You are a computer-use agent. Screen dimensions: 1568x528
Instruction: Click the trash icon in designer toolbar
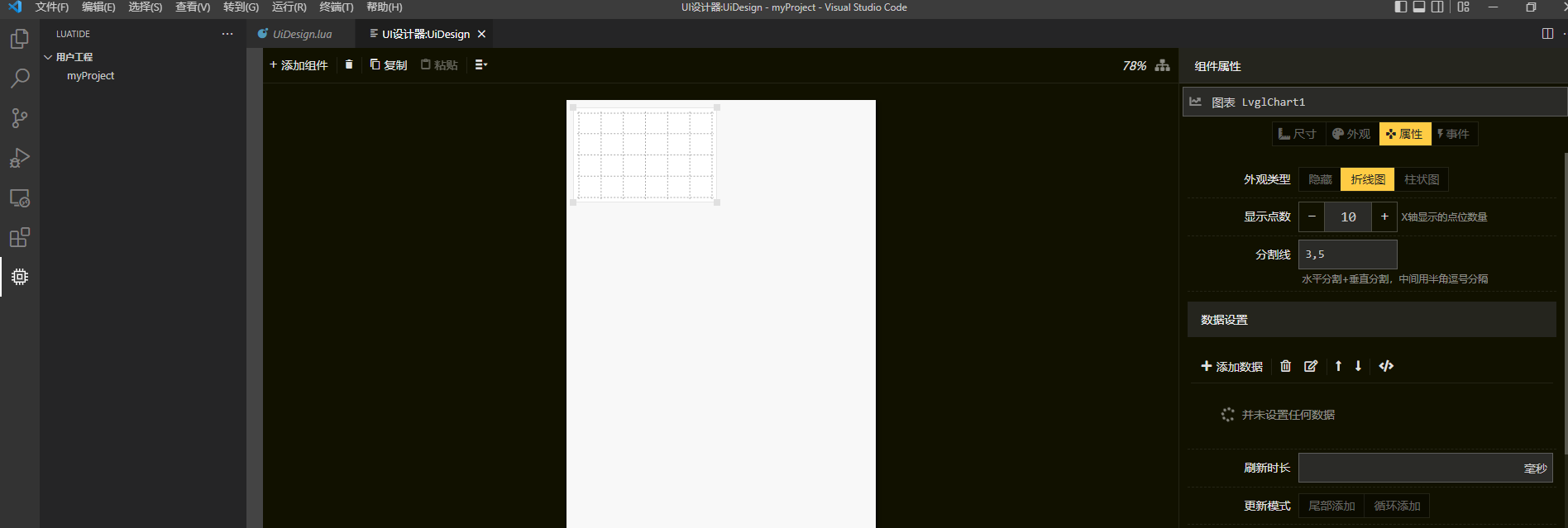[x=349, y=64]
